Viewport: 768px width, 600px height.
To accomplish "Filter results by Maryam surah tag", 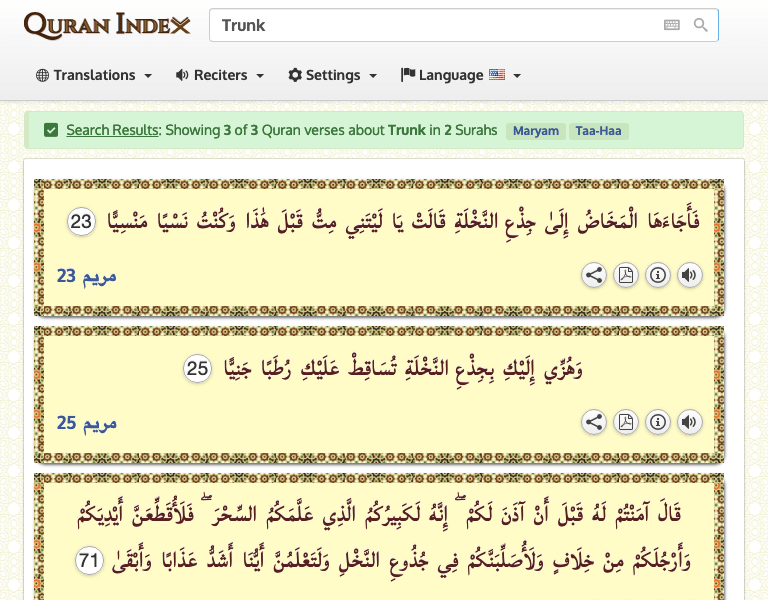I will click(x=536, y=131).
